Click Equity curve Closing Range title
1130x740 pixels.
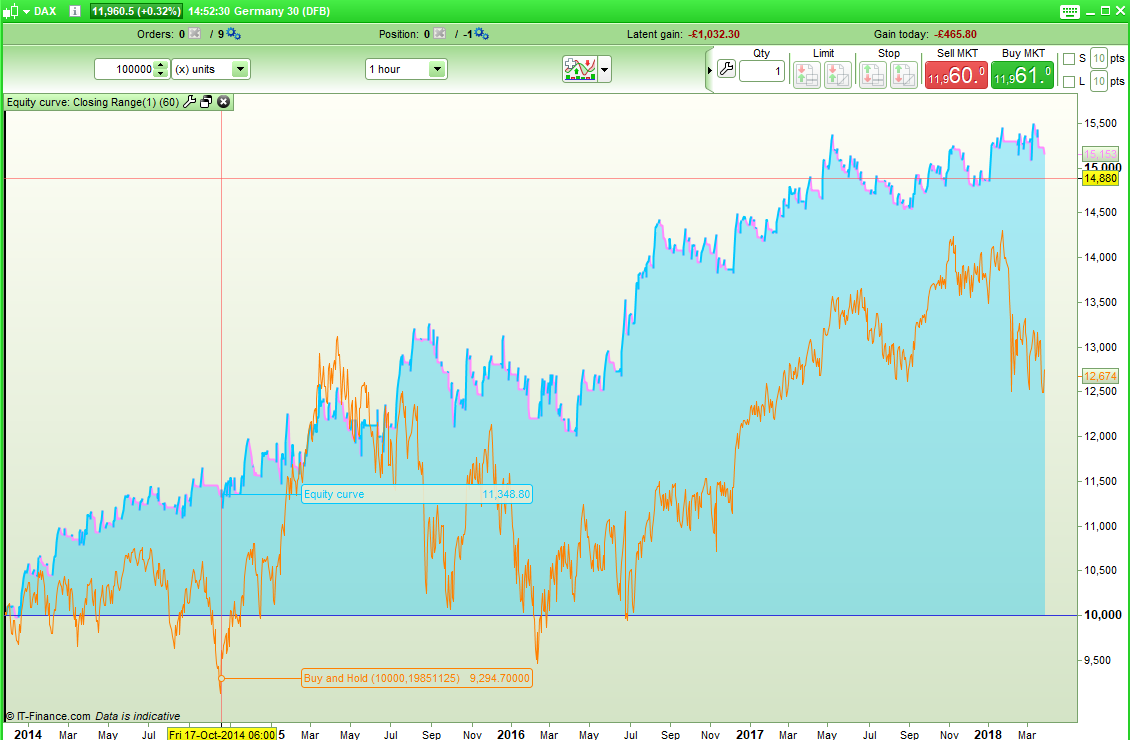click(93, 102)
